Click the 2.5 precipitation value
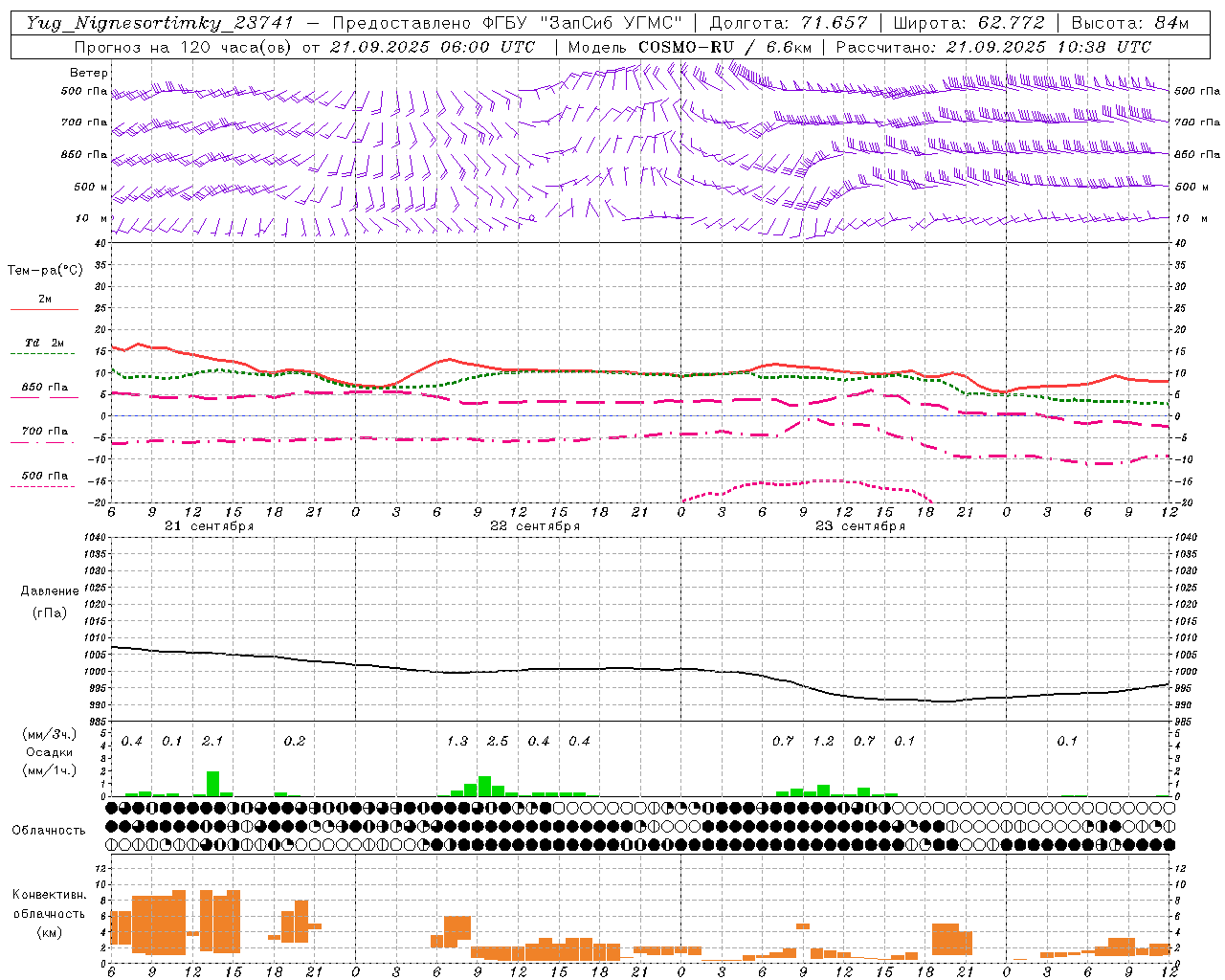1225x980 pixels. [x=498, y=742]
